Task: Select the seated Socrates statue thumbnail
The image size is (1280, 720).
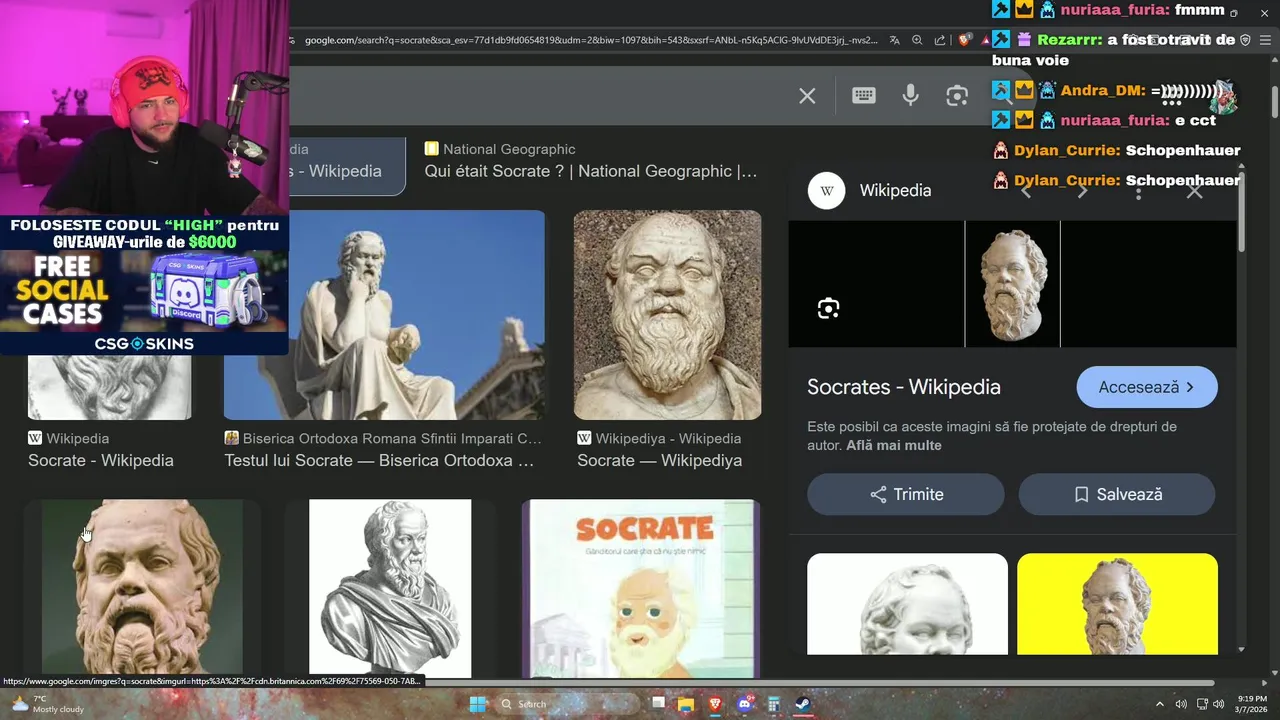Action: 384,314
